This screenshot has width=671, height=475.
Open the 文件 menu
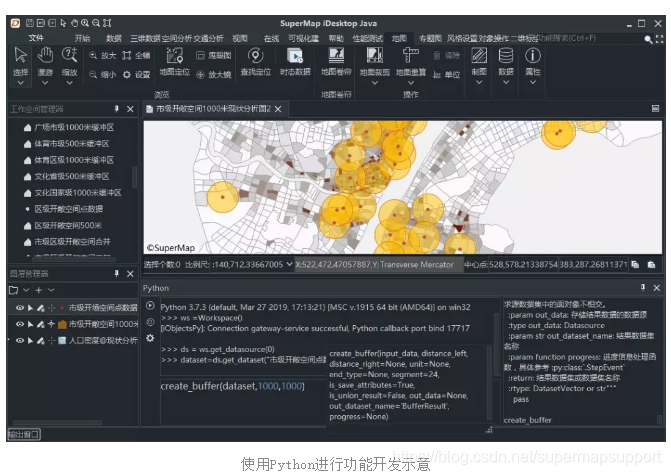pos(36,39)
